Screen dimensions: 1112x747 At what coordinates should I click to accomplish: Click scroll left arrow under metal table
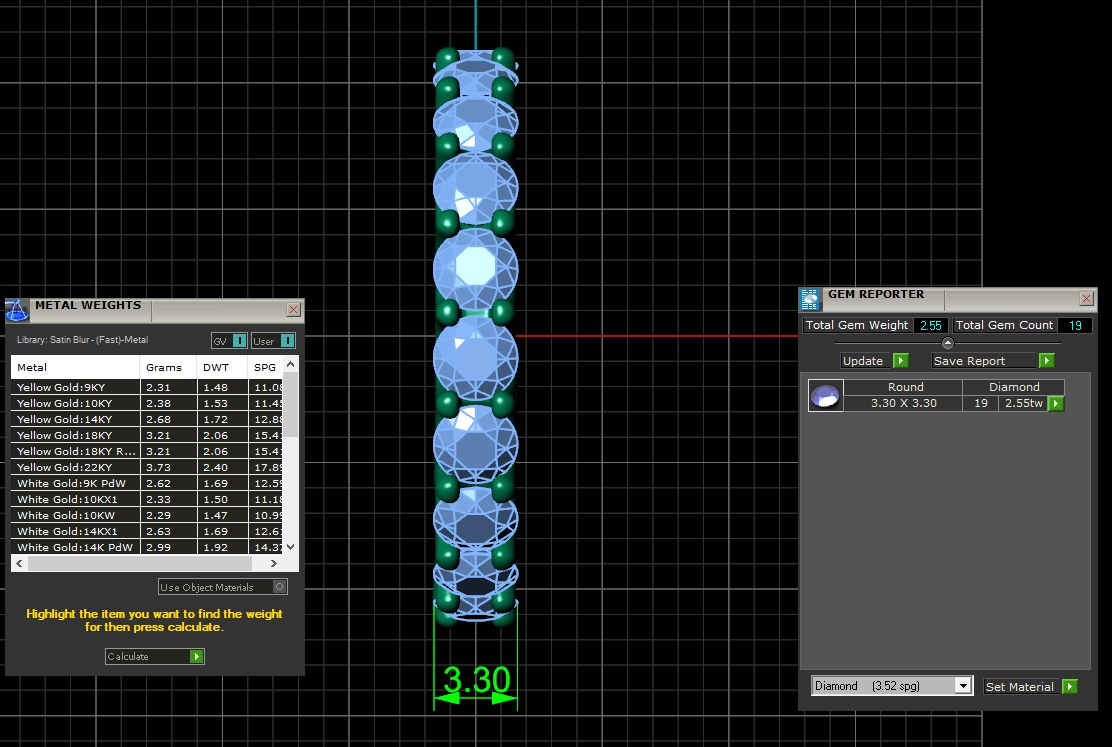click(20, 563)
